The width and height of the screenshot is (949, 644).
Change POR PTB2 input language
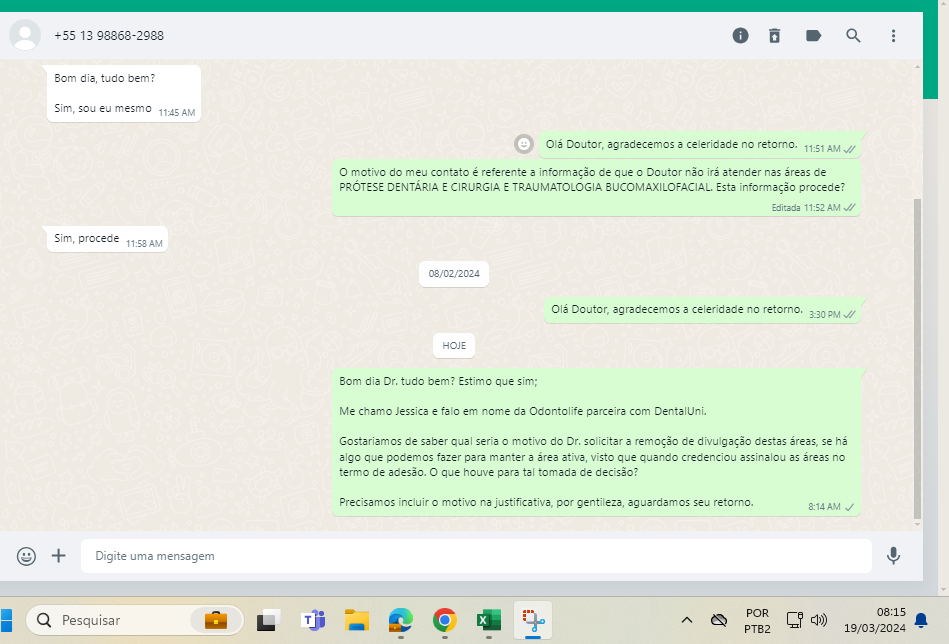(x=757, y=620)
